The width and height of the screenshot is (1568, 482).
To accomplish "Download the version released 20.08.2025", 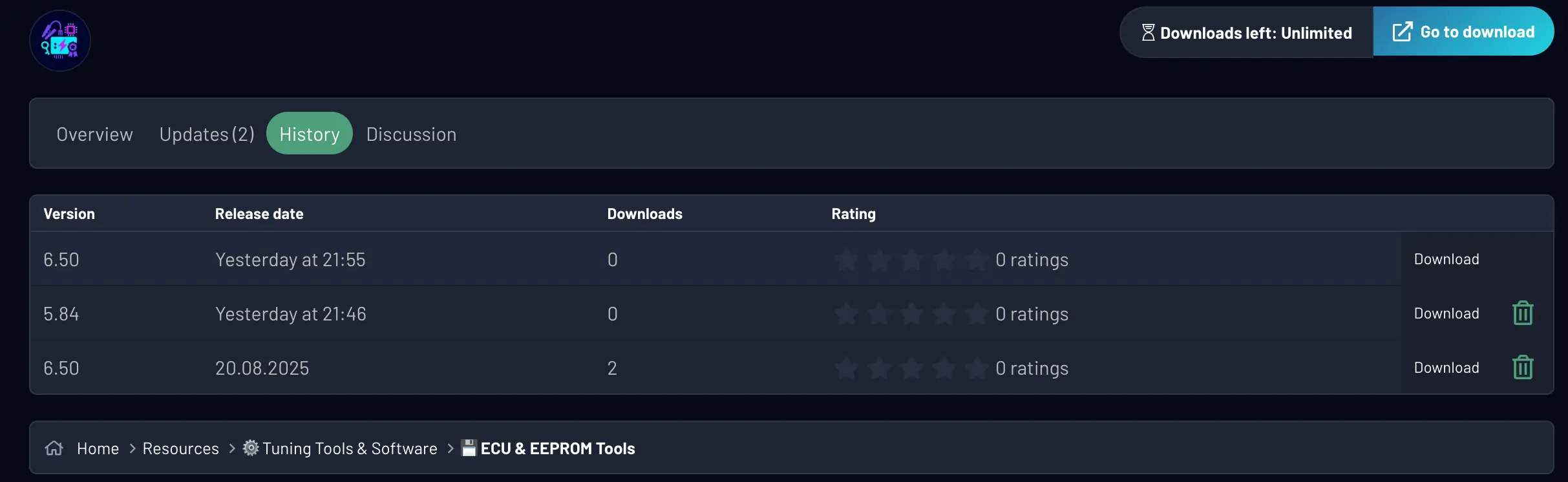I will (1446, 368).
